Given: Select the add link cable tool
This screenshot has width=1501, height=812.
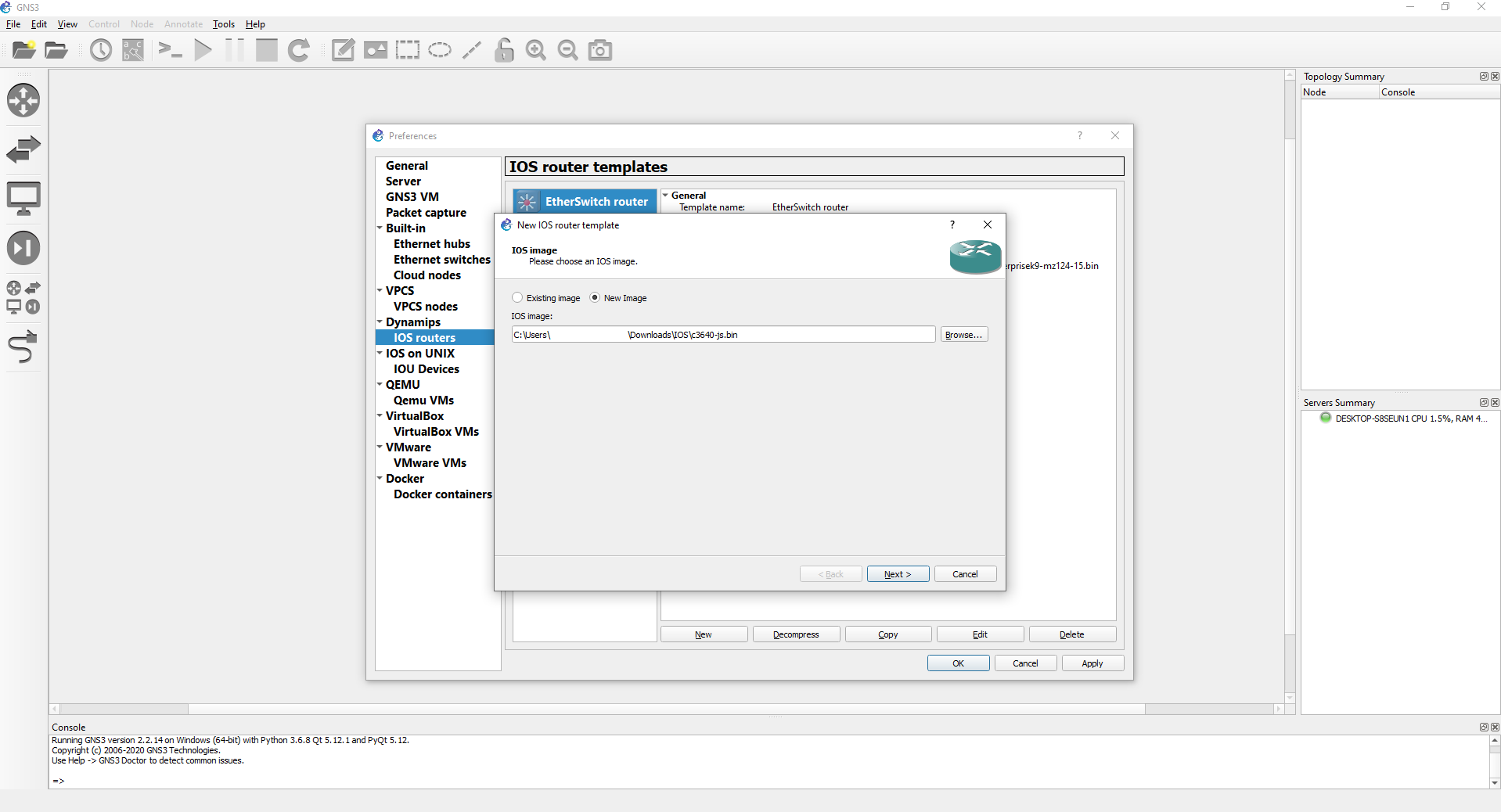Looking at the screenshot, I should pyautogui.click(x=23, y=347).
